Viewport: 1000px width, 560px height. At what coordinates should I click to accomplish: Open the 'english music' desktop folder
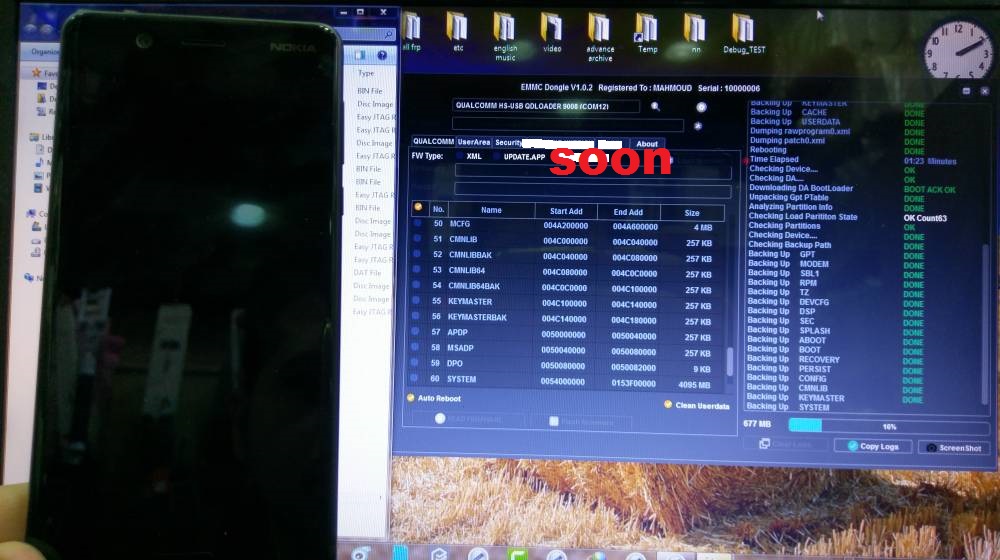tap(504, 37)
